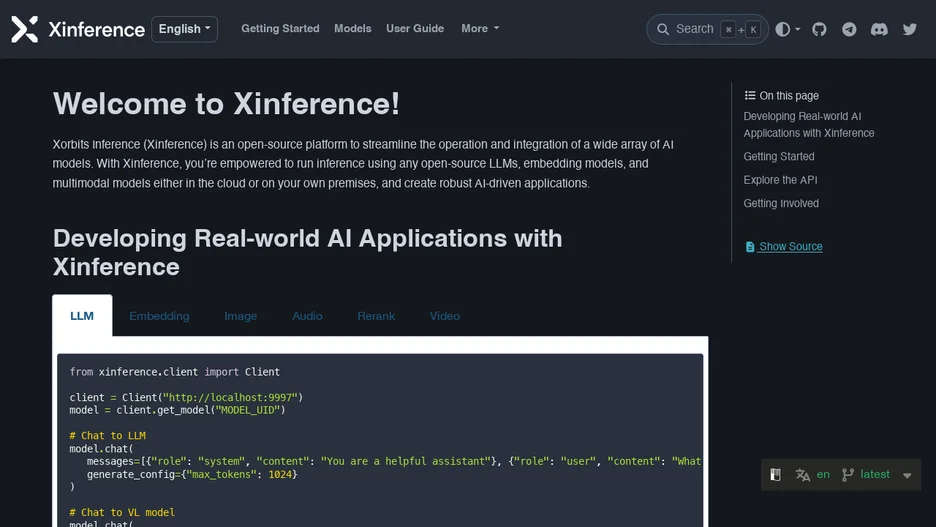Jump to Getting Started in sidebar
The width and height of the screenshot is (936, 527).
[x=778, y=156]
